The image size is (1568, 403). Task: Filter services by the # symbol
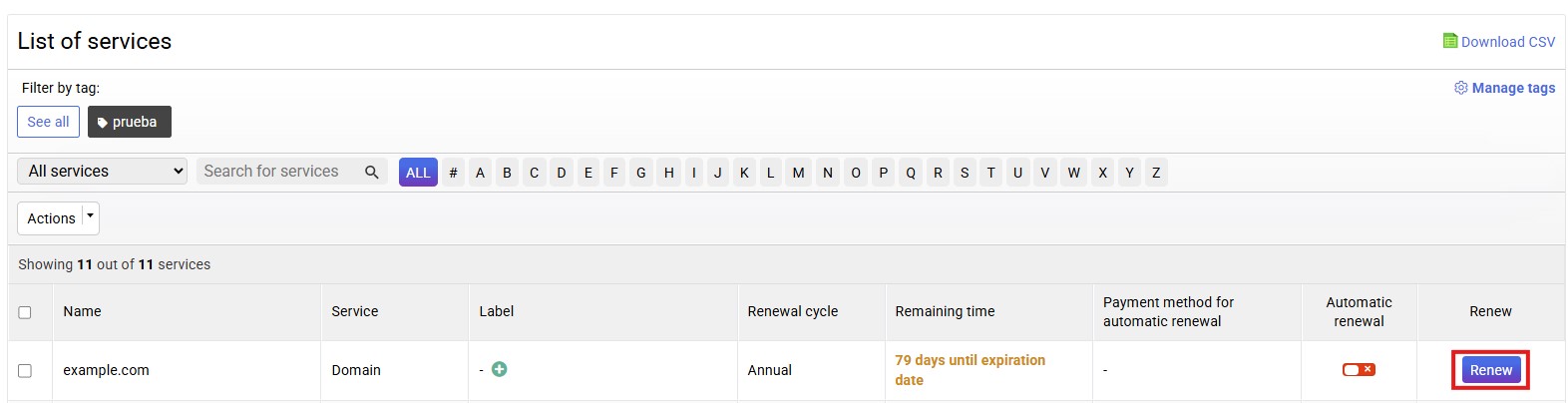tap(453, 173)
